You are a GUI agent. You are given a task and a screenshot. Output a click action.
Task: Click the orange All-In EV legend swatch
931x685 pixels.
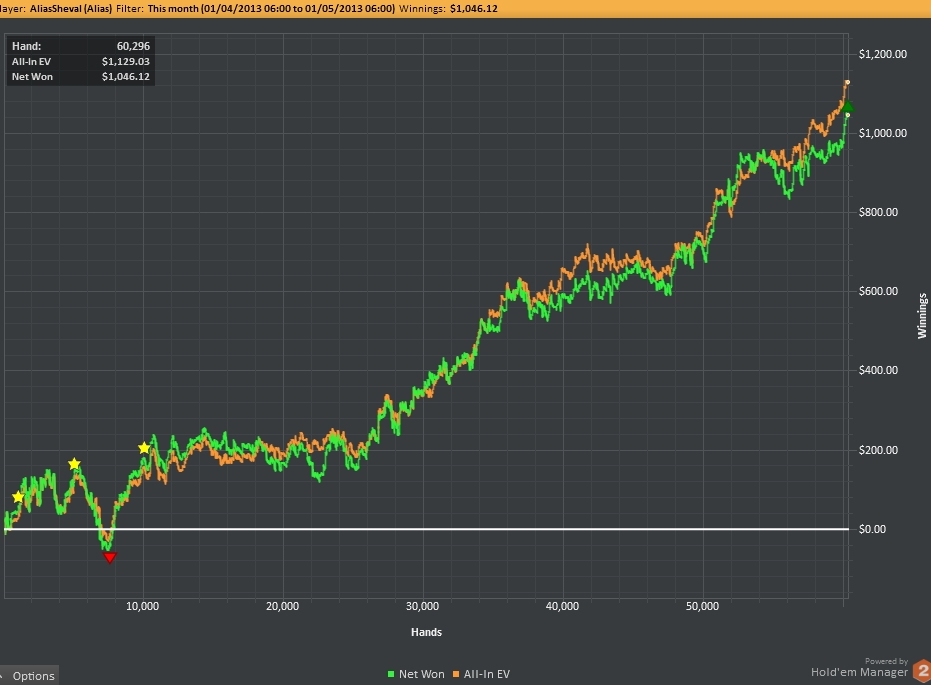pyautogui.click(x=456, y=674)
